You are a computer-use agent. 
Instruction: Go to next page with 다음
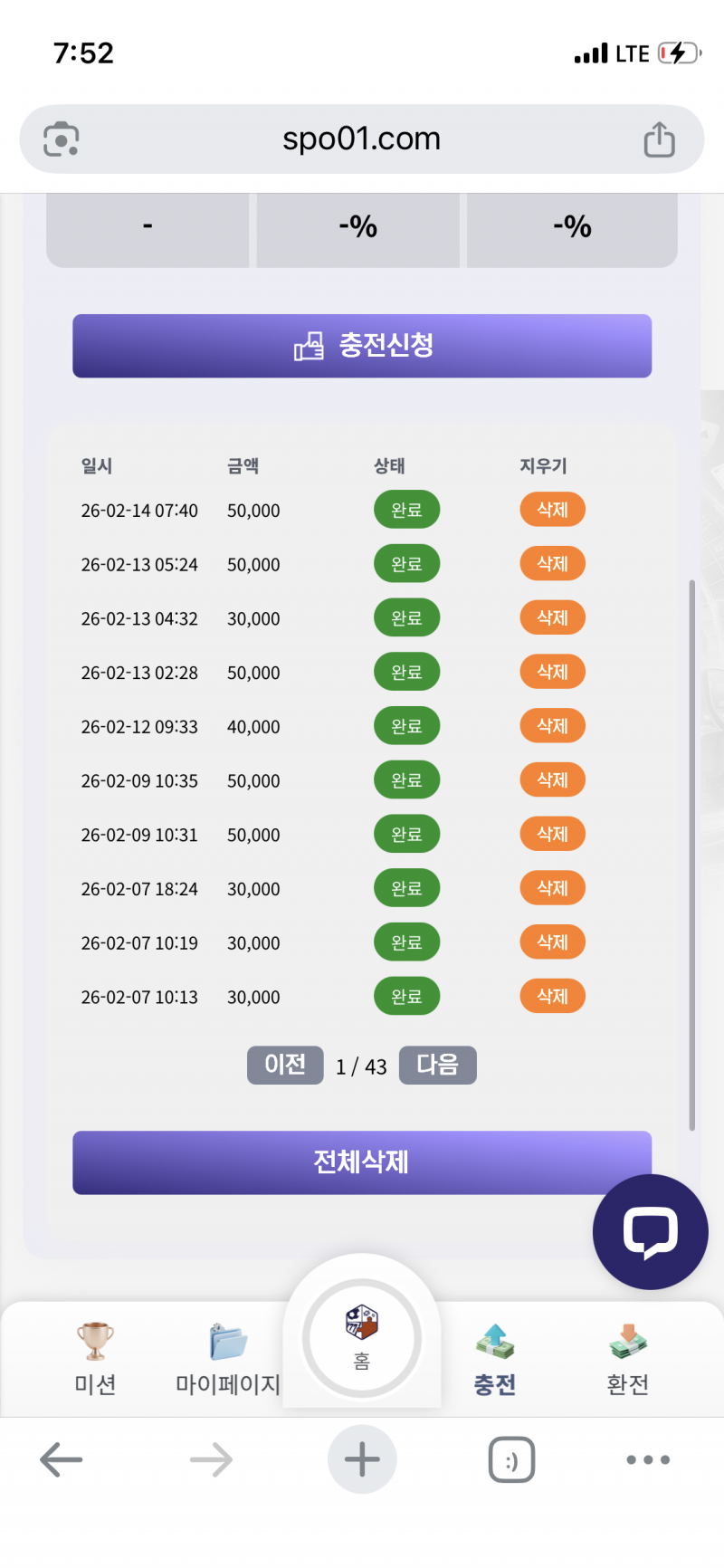pos(437,1065)
